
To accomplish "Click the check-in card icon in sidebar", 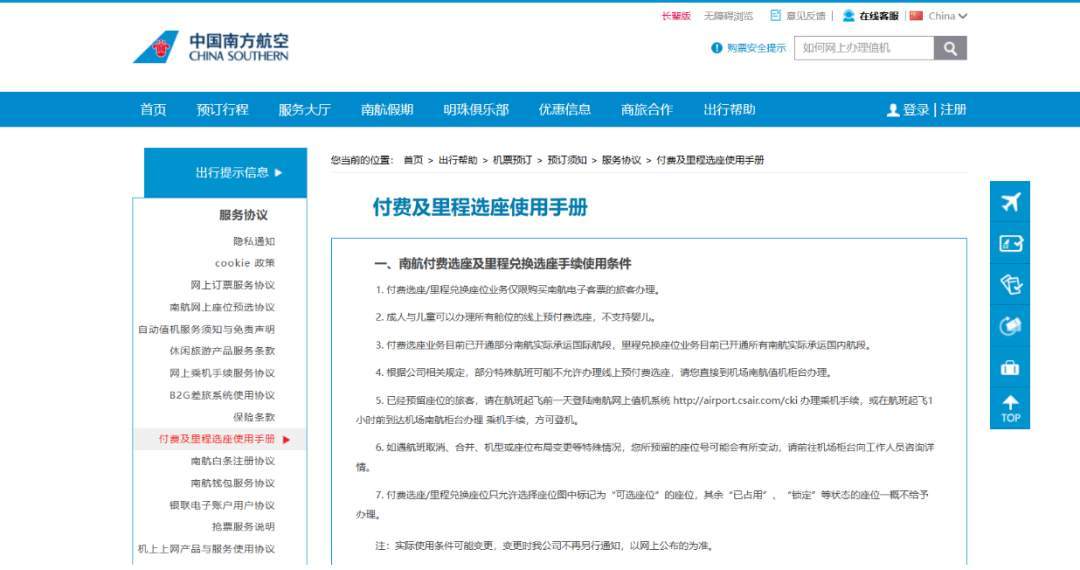I will 1010,243.
